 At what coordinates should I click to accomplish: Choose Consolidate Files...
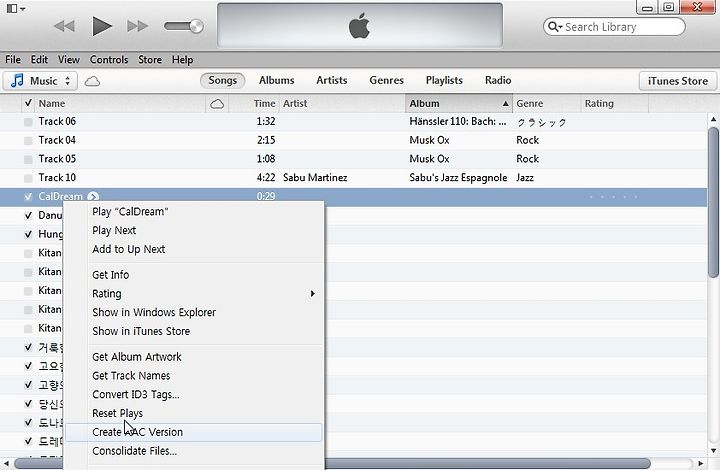(x=194, y=451)
